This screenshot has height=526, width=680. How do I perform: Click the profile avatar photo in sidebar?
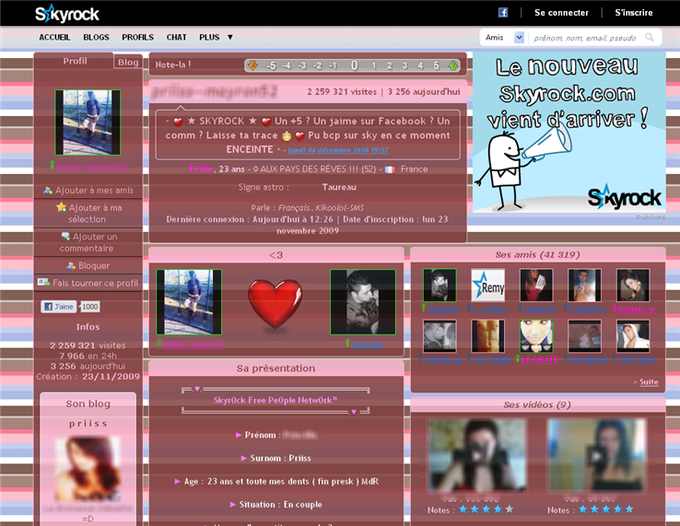coord(88,122)
